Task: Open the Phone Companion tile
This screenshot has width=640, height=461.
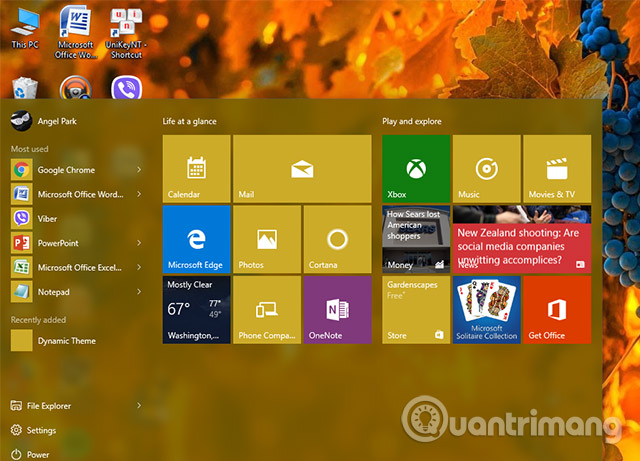Action: coord(267,310)
